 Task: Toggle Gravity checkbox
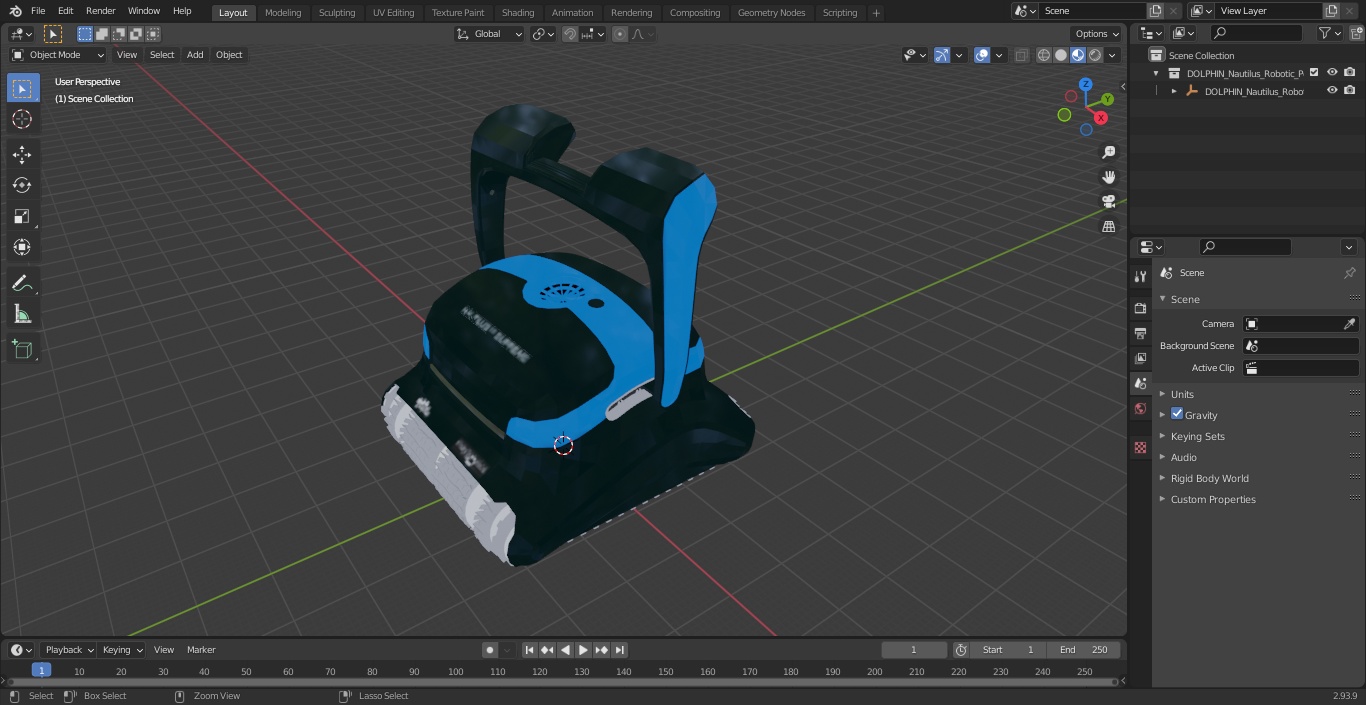tap(1177, 414)
